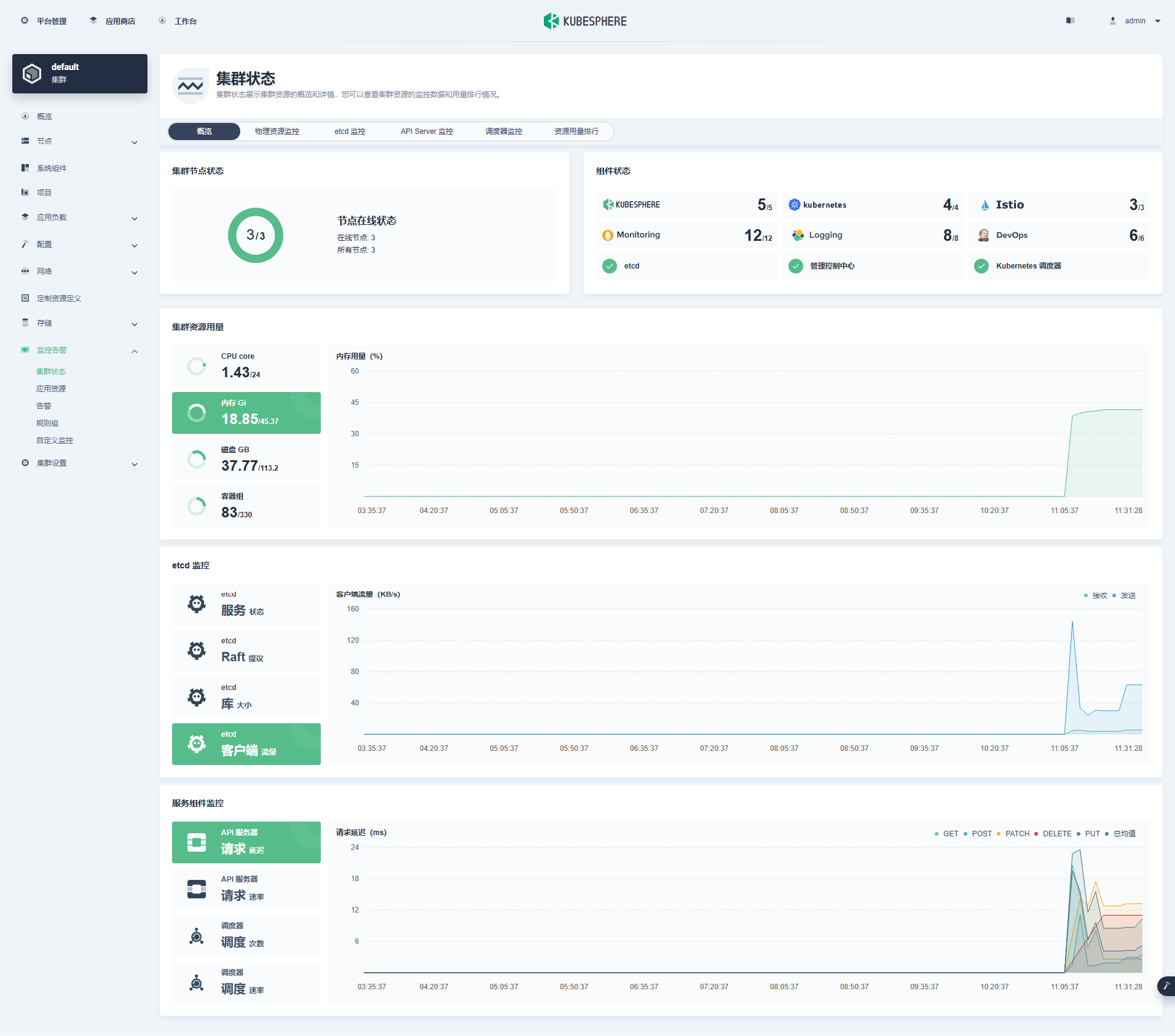The image size is (1175, 1036).
Task: Open the admin user dropdown
Action: 1136,21
